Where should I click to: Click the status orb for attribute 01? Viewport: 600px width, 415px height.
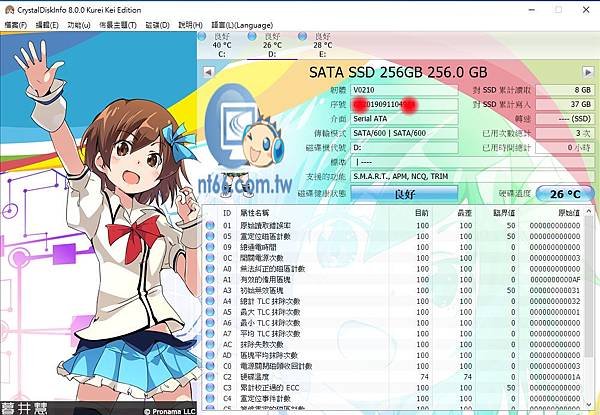pos(210,225)
